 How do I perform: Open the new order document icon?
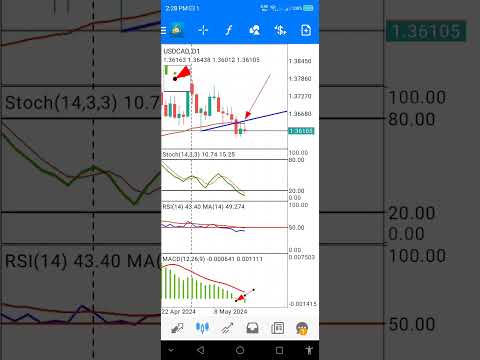306,31
